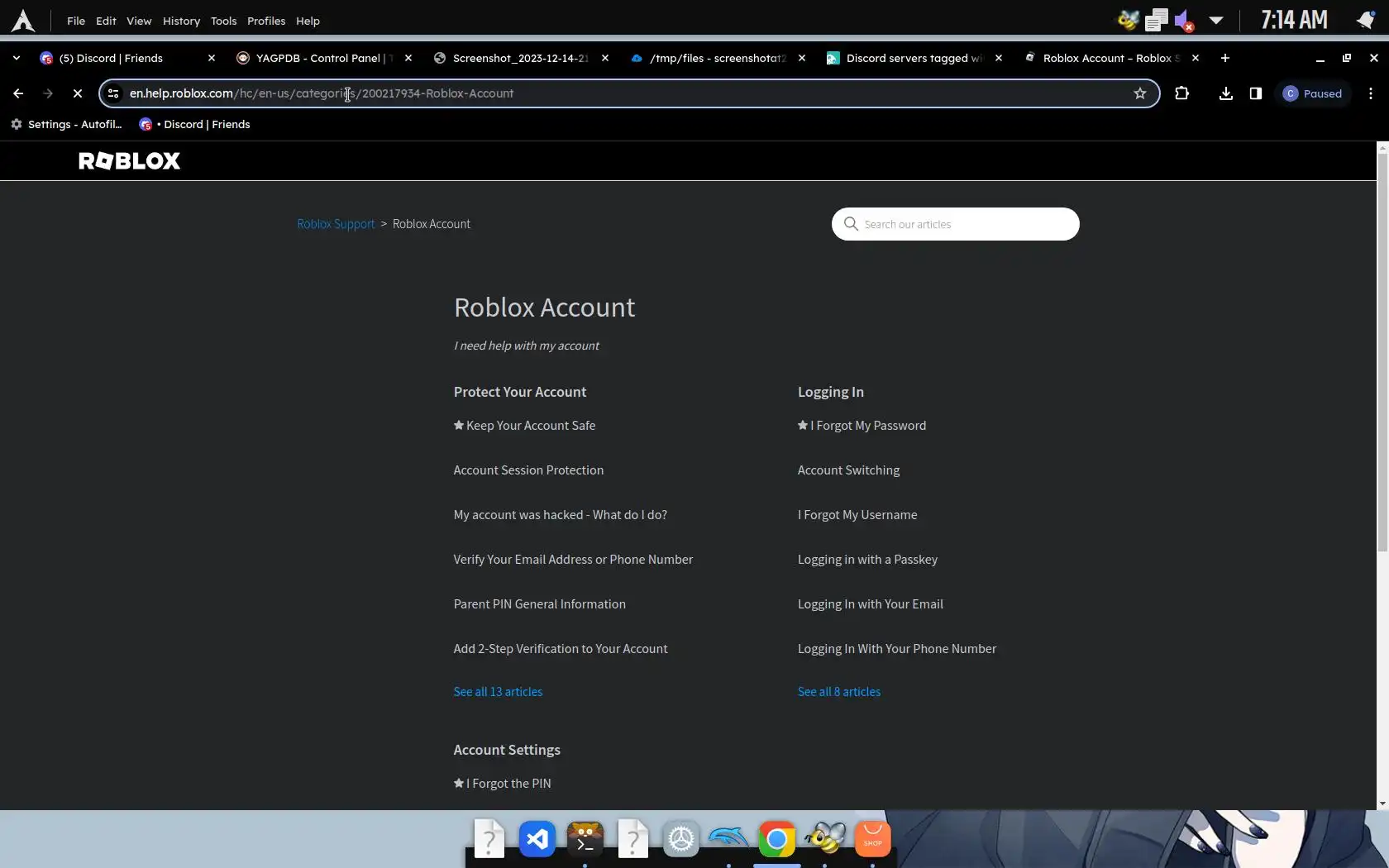Open the Profiles menu
This screenshot has height=868, width=1389.
(x=266, y=21)
